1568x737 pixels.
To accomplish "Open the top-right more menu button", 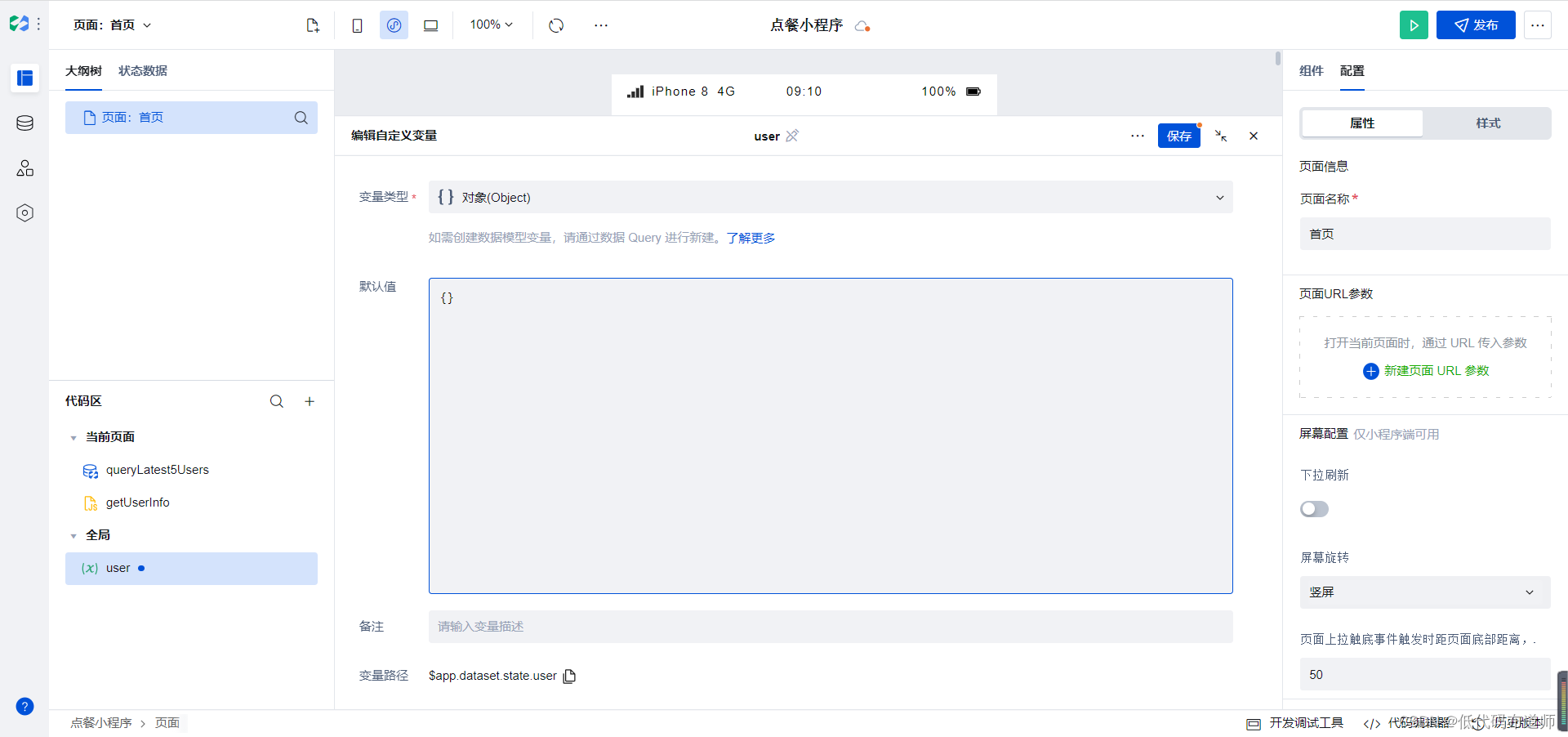I will point(1538,25).
